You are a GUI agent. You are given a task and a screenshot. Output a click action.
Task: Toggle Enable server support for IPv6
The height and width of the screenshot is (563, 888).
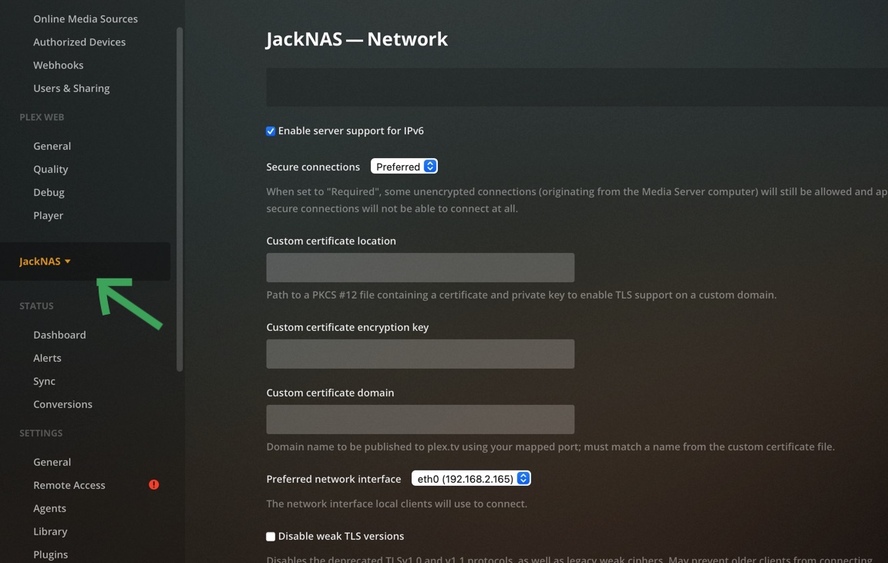point(271,131)
